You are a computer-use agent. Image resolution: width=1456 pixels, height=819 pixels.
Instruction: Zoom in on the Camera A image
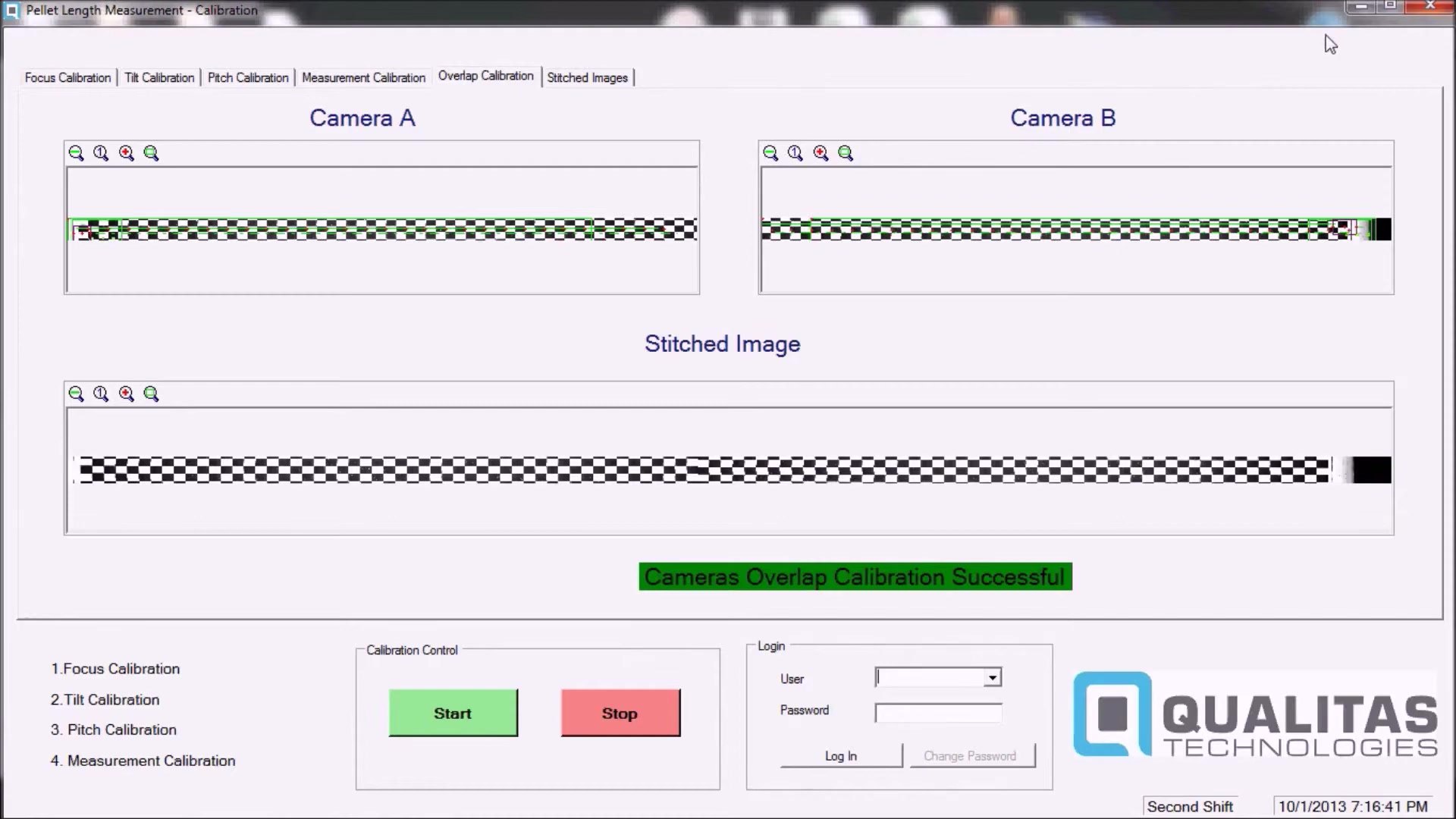(126, 153)
